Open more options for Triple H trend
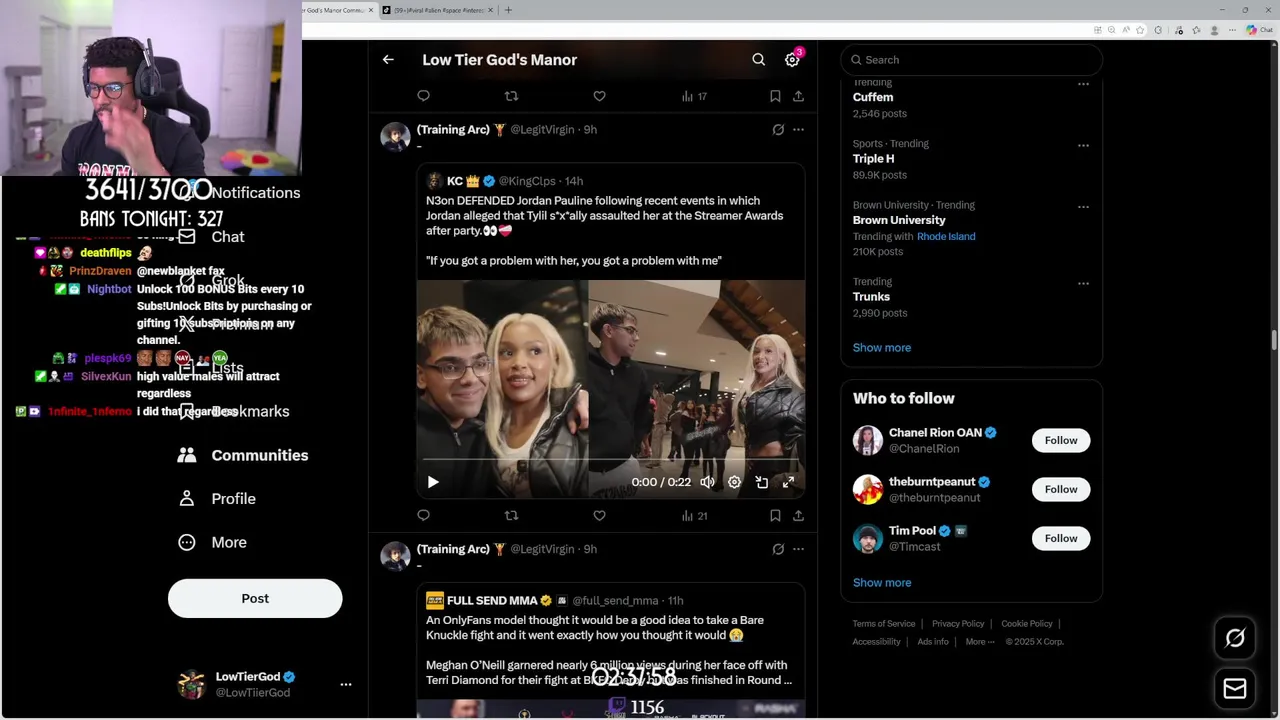 [x=1083, y=145]
